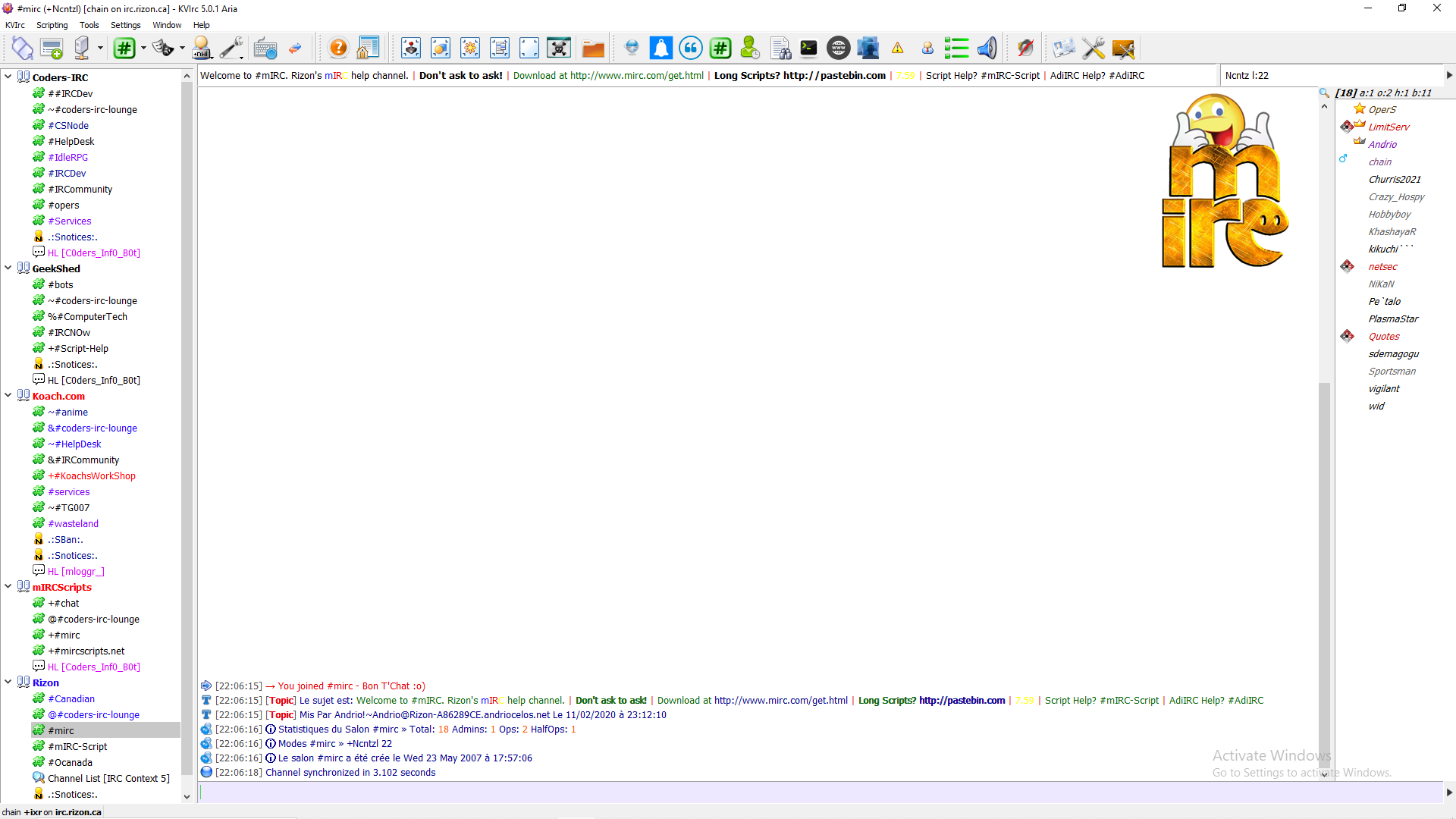The width and height of the screenshot is (1456, 819).
Task: Click the blue notification bell icon
Action: [x=661, y=49]
